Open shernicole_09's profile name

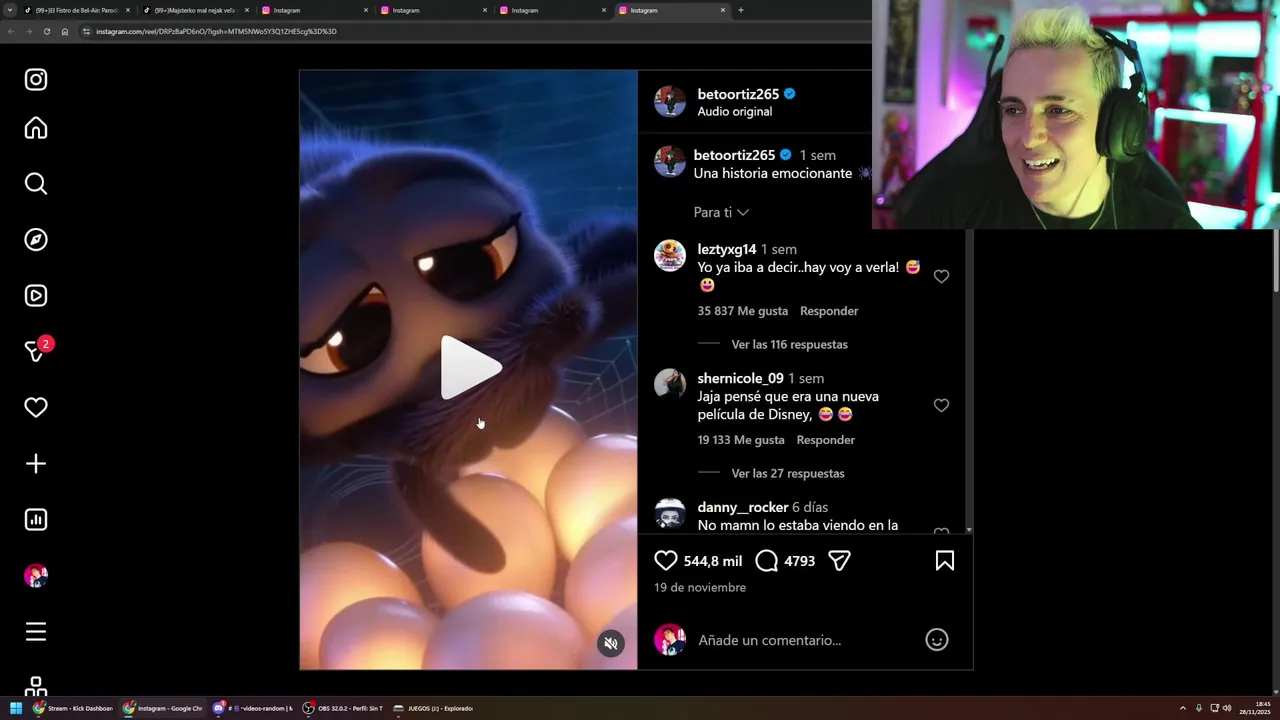[740, 378]
